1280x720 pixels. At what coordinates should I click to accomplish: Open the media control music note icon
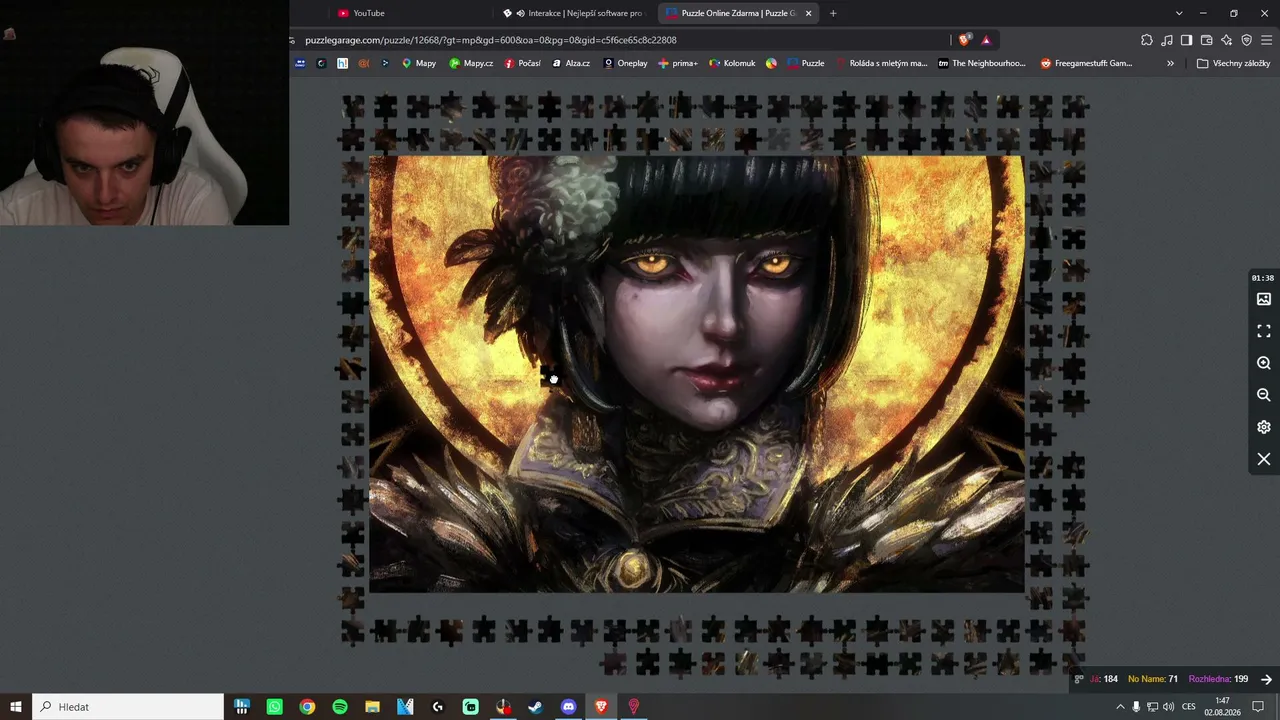pyautogui.click(x=1167, y=40)
